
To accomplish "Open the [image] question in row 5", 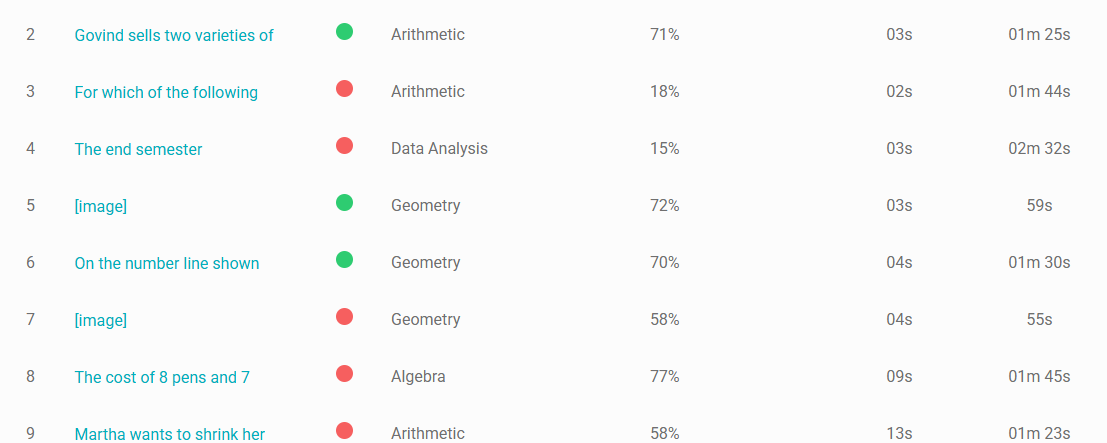I will point(100,206).
